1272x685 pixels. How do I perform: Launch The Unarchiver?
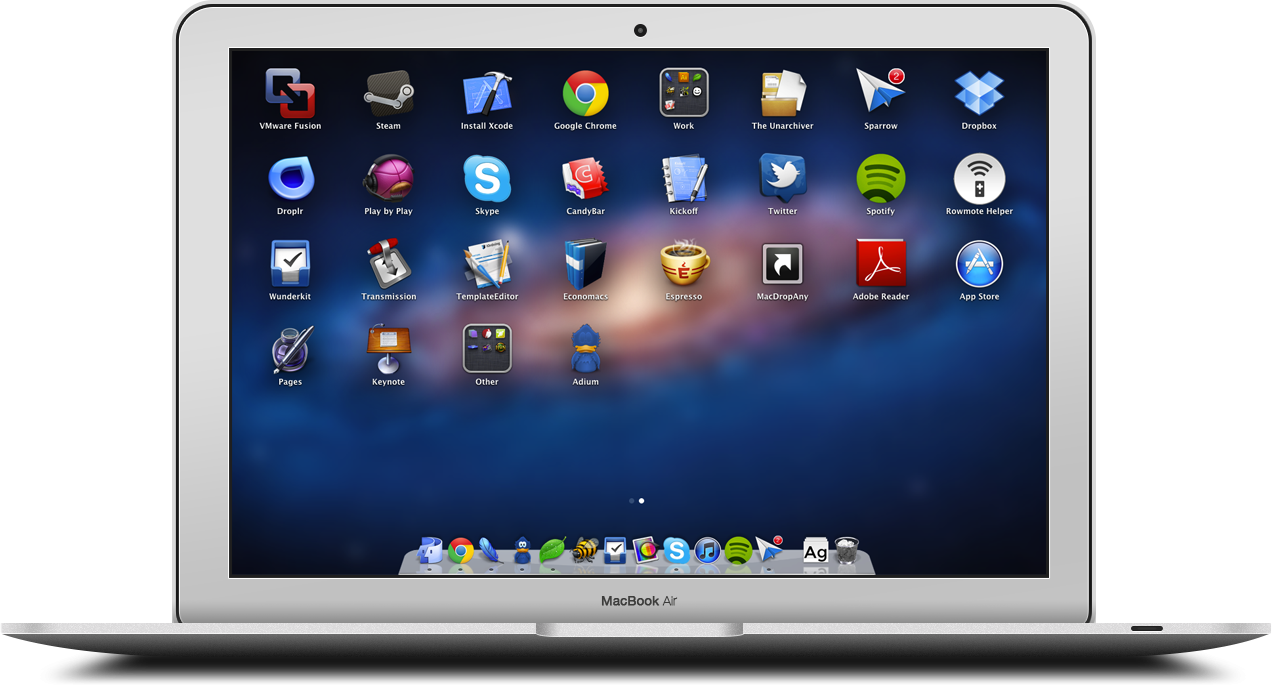pyautogui.click(x=783, y=94)
